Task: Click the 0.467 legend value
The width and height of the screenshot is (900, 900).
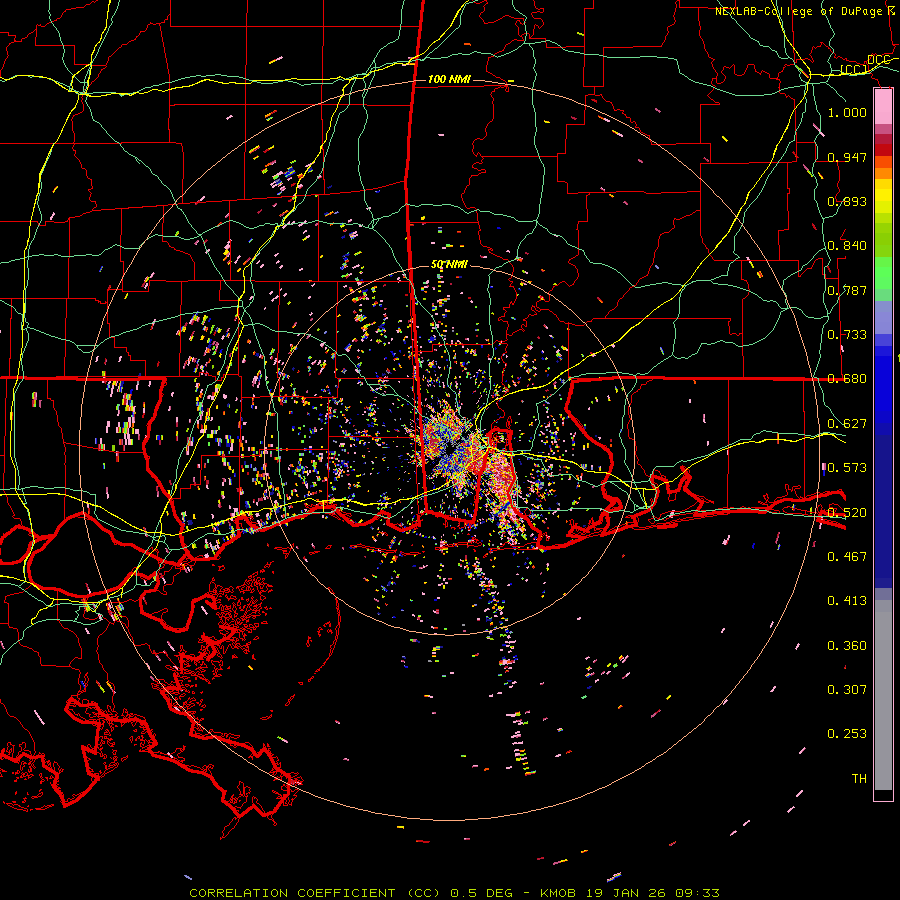Action: pos(847,556)
